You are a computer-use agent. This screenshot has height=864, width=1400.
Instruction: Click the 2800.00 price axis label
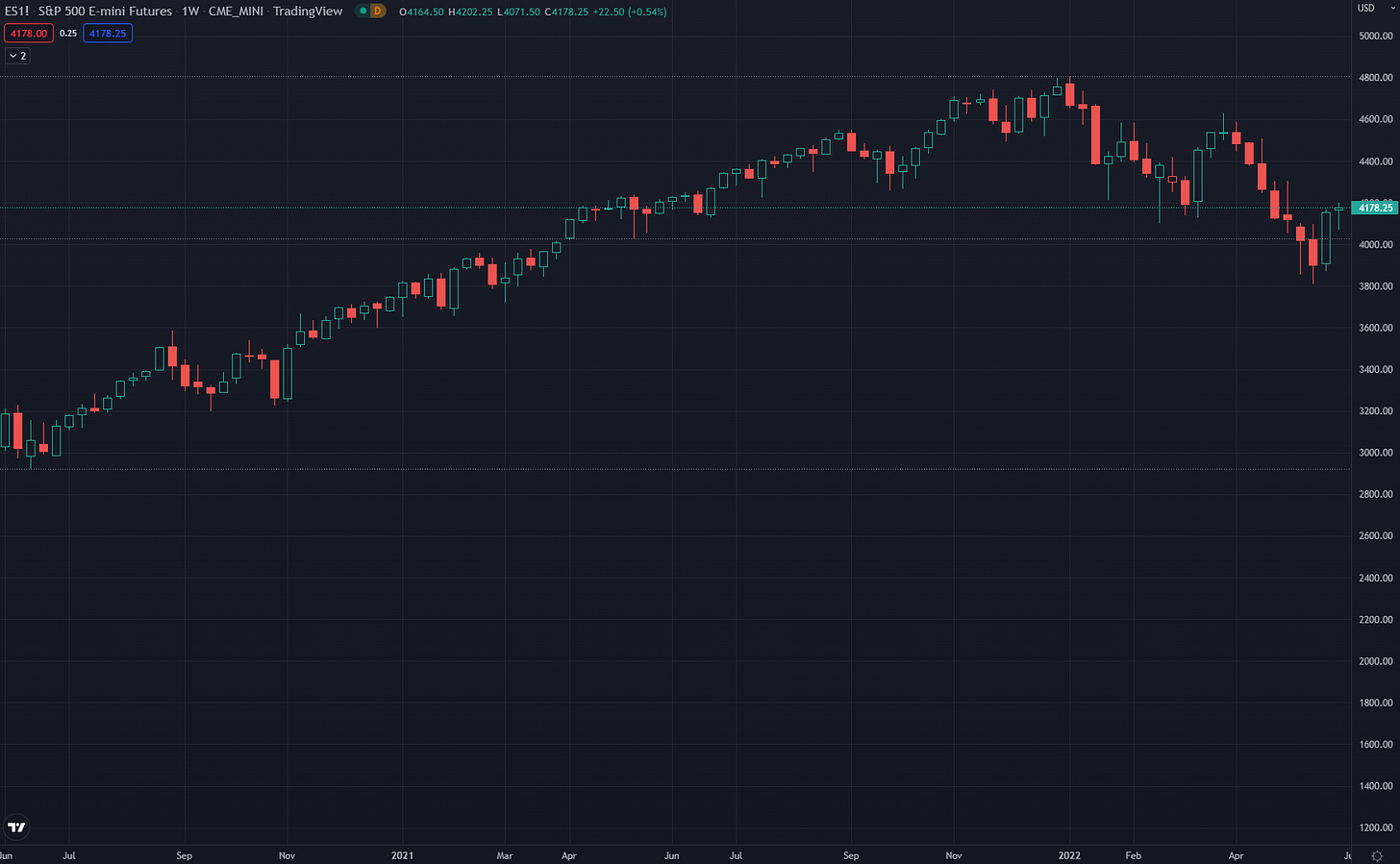[1375, 494]
